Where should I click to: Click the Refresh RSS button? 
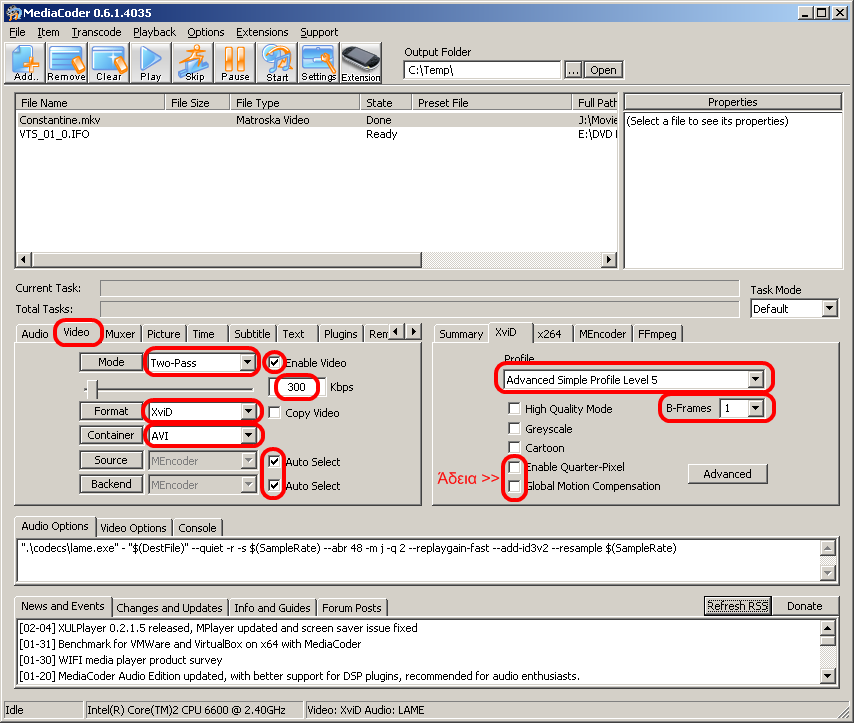pyautogui.click(x=737, y=606)
